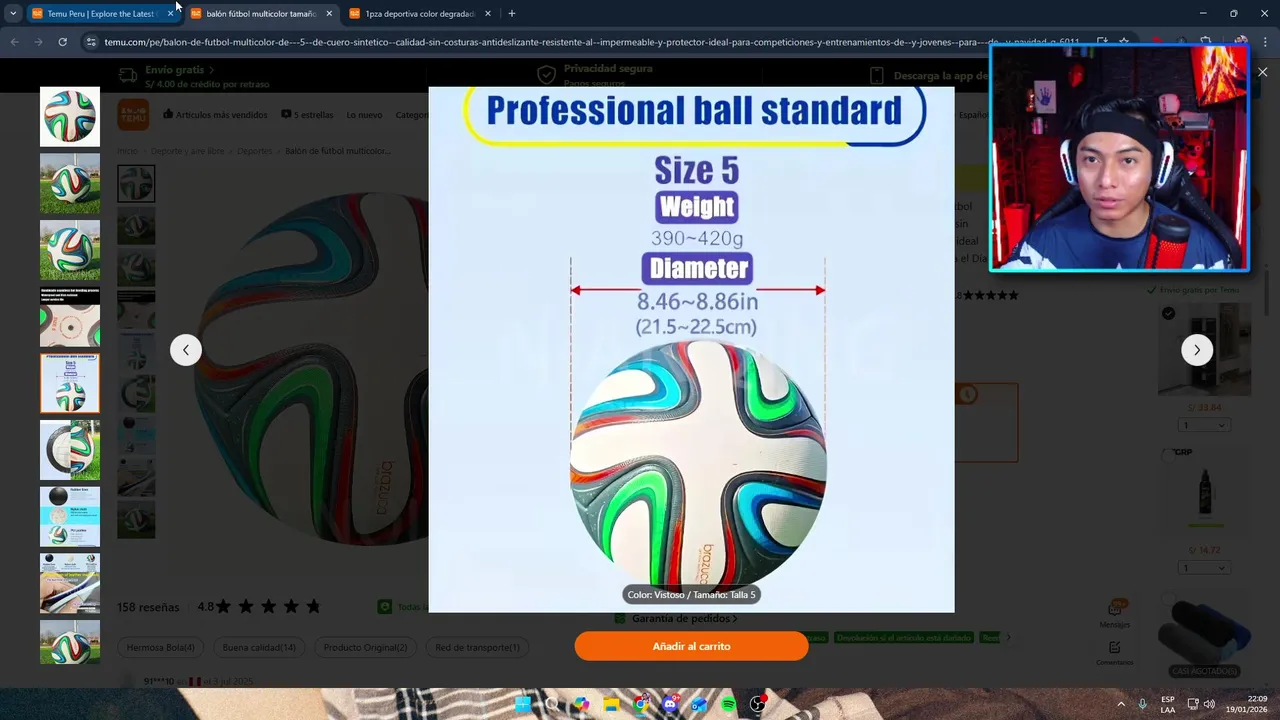This screenshot has height=720, width=1280.
Task: Click the 'Buena calidad(14)' review tag
Action: [259, 647]
